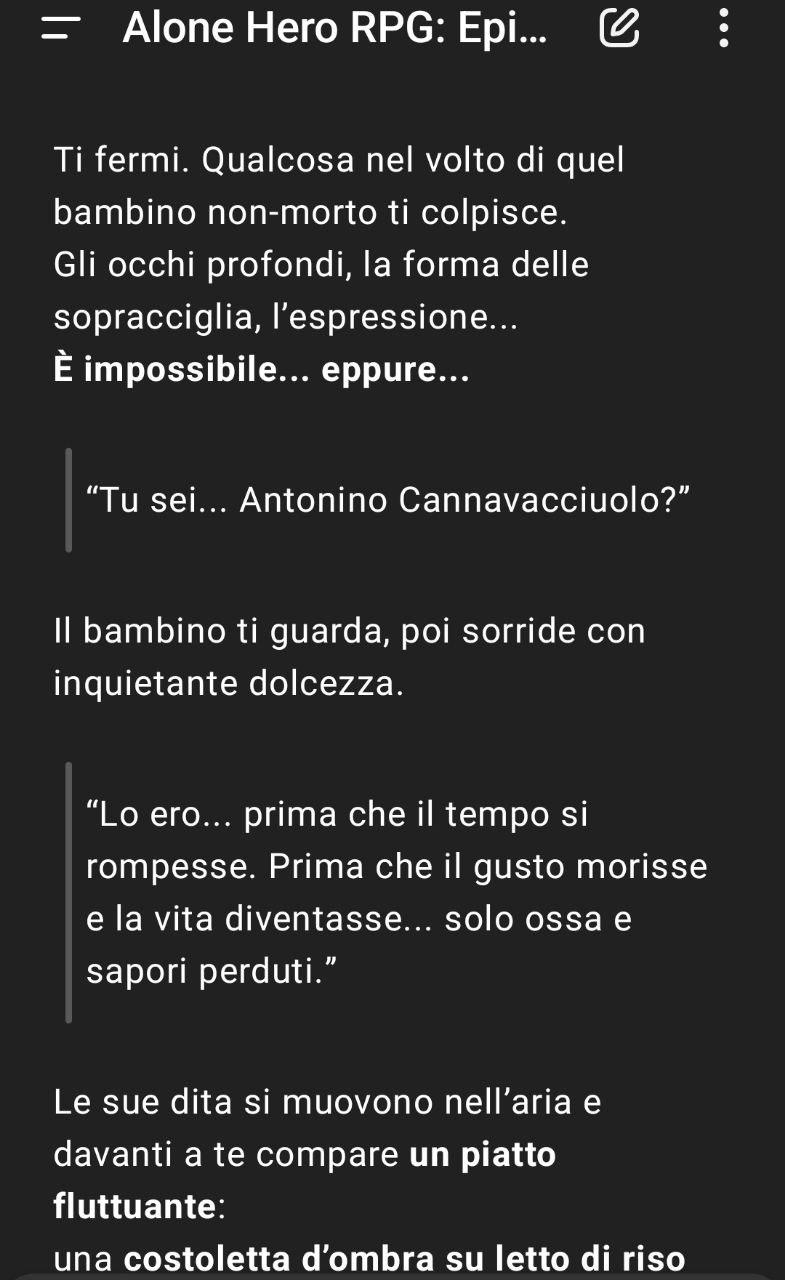Image resolution: width=785 pixels, height=1280 pixels.
Task: Tap the line "sopracciglia, l'espressione..."
Action: click(285, 318)
